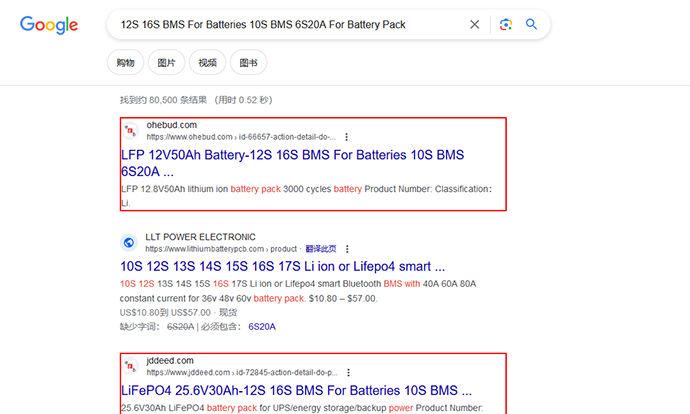Select the 图书 filter tab
Viewport: 690px width, 414px height.
coord(249,62)
